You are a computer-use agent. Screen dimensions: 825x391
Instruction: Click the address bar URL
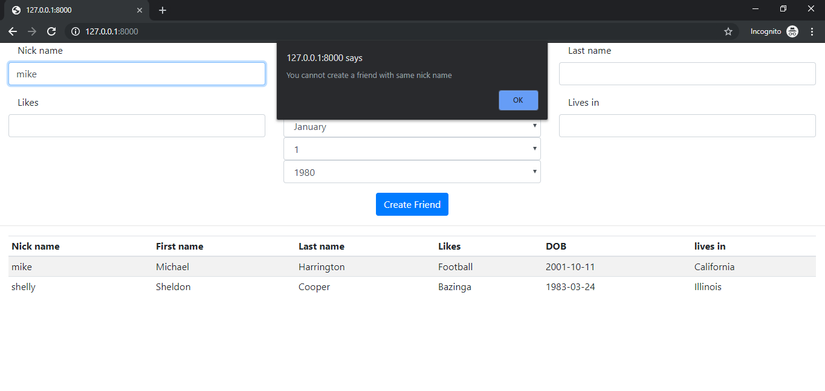pyautogui.click(x=112, y=32)
